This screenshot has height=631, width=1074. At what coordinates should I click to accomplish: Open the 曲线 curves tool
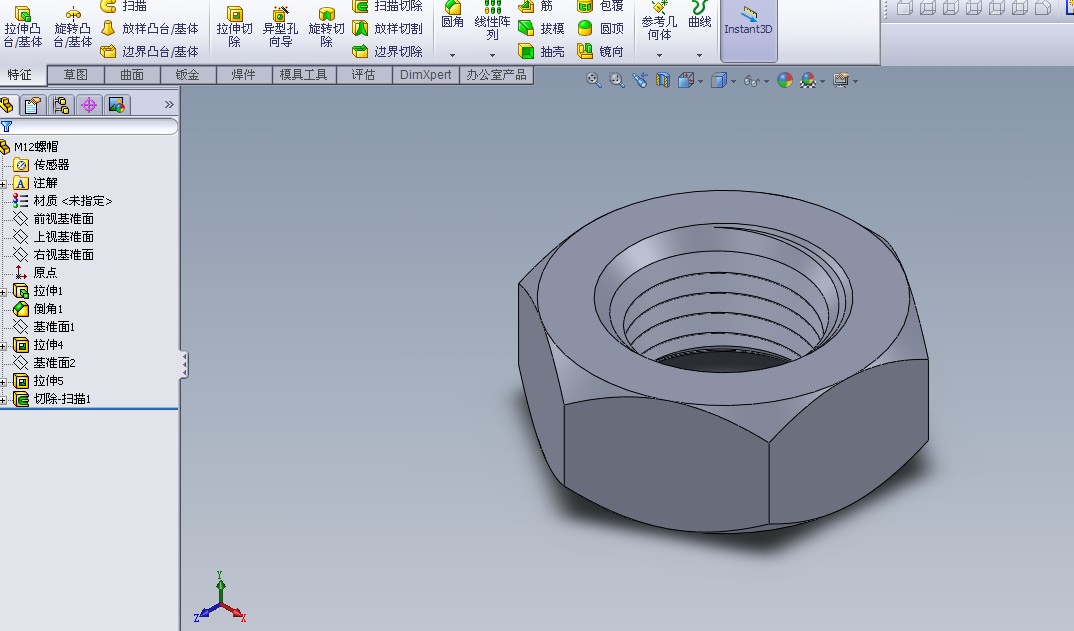point(699,15)
